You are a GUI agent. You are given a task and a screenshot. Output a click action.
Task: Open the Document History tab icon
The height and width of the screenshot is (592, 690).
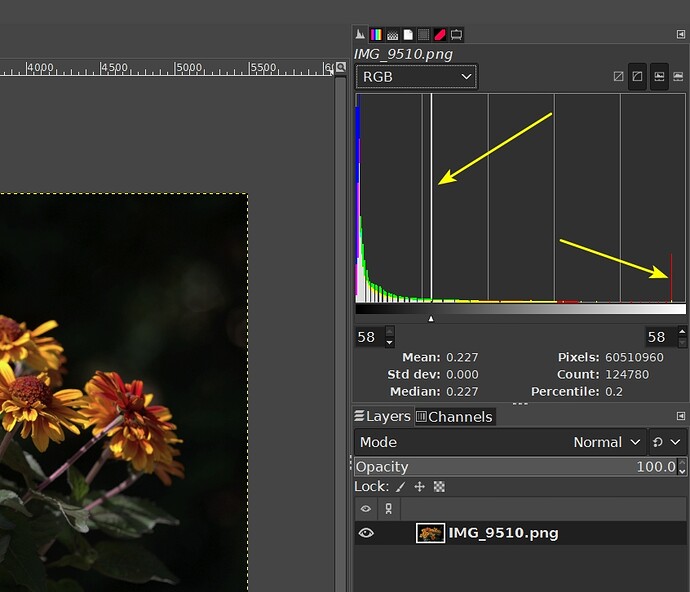(x=408, y=35)
